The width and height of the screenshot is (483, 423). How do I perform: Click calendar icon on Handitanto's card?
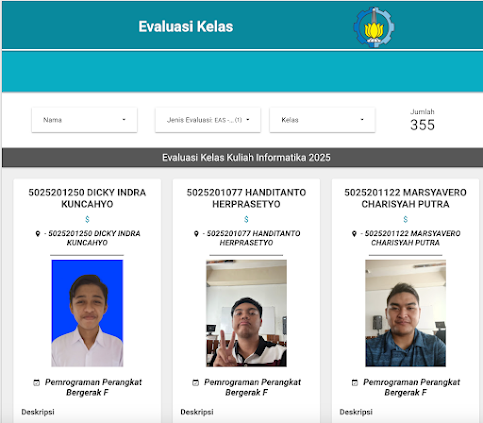pyautogui.click(x=196, y=383)
